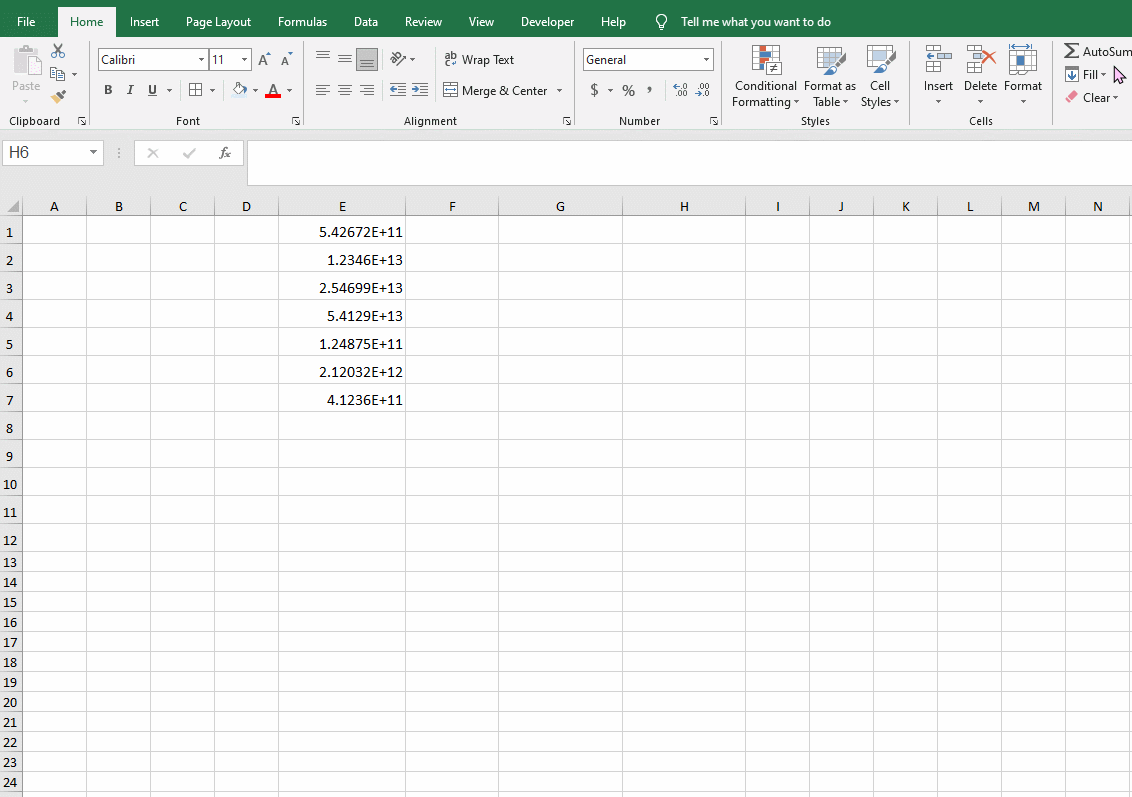This screenshot has height=797, width=1132.
Task: Switch to the Developer tab
Action: [x=548, y=22]
